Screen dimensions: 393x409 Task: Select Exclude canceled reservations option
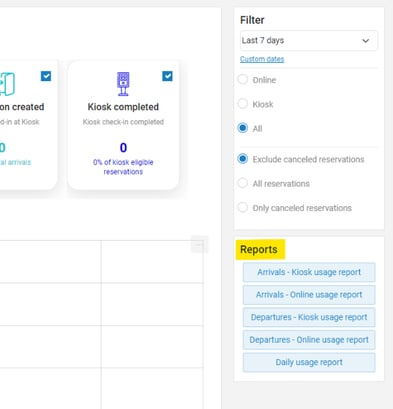tap(243, 159)
